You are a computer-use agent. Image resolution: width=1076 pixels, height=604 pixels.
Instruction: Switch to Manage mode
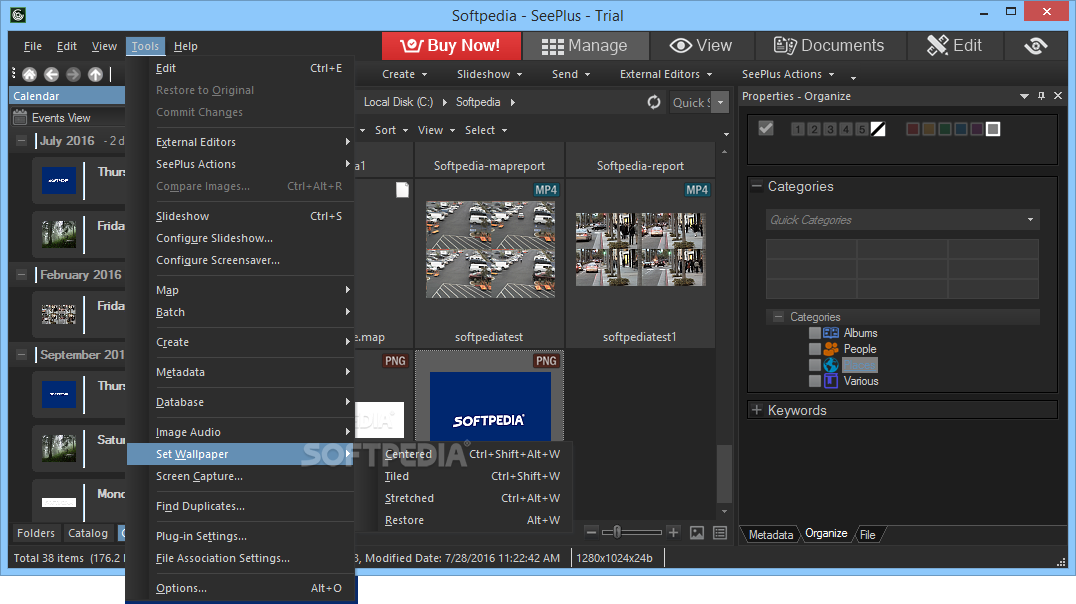(585, 46)
